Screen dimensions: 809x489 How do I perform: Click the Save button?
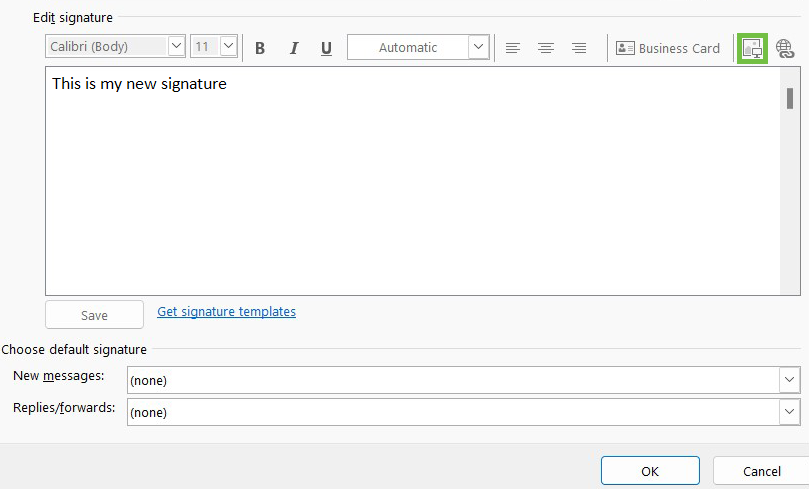[x=94, y=315]
